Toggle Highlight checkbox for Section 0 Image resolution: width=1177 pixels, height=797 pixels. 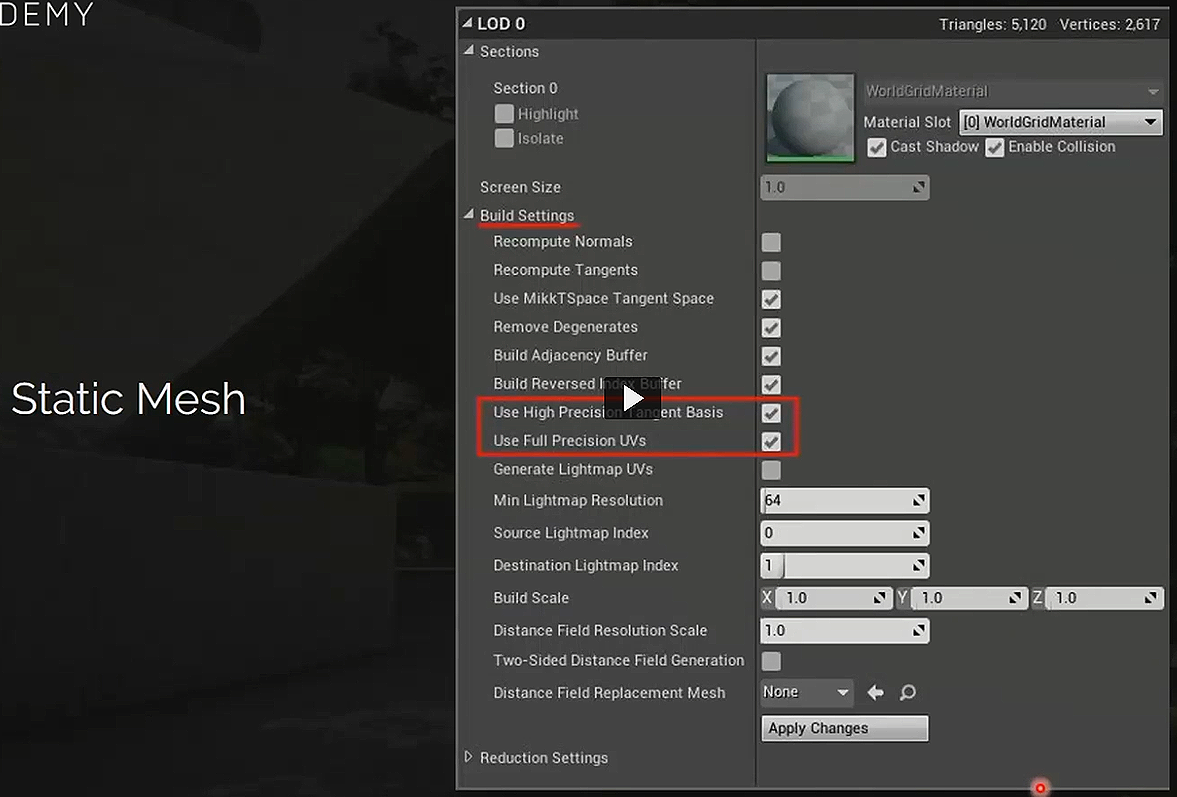[504, 113]
